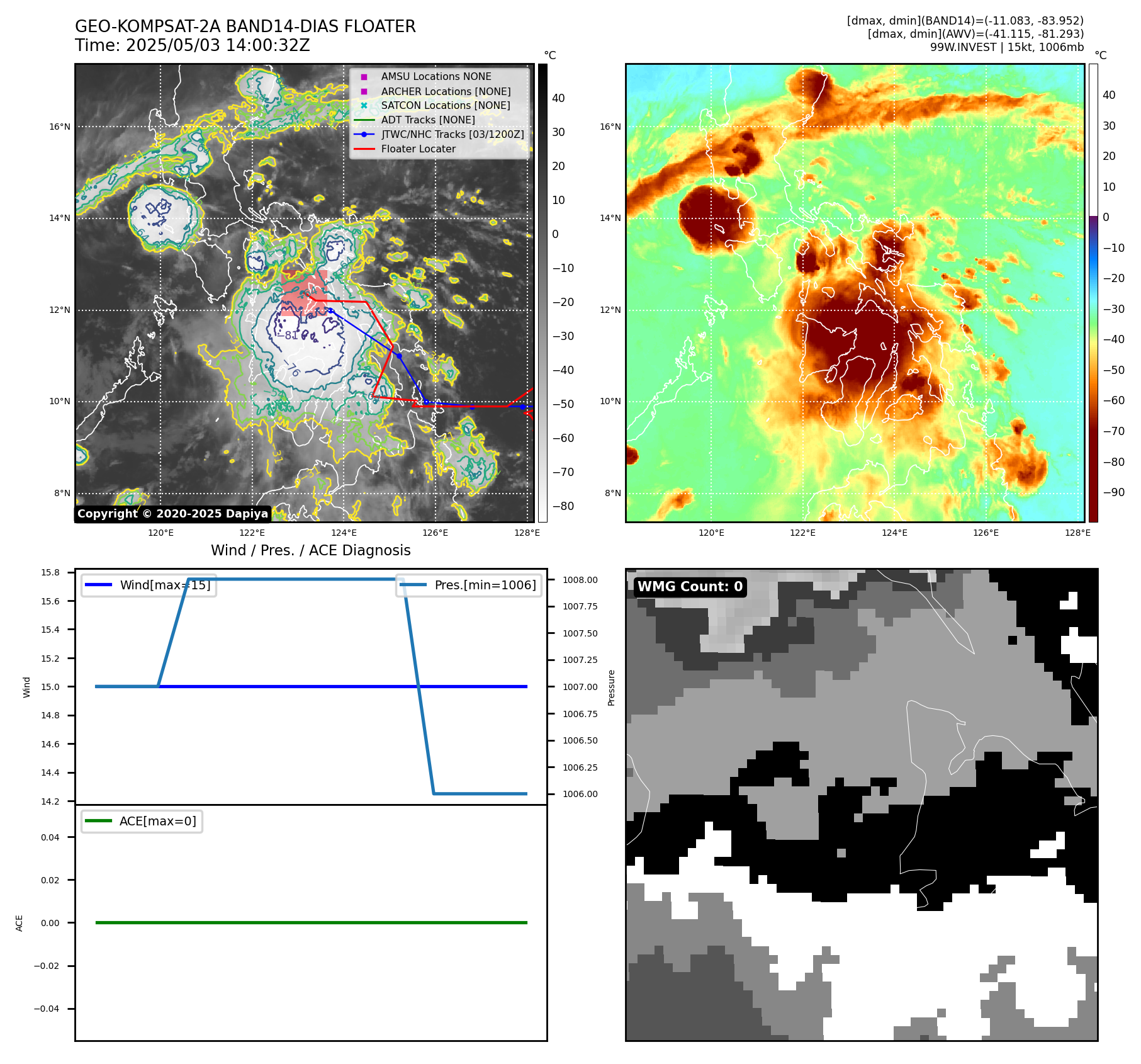
Task: Click the blue track point near 125°E 11°N
Action: [398, 356]
